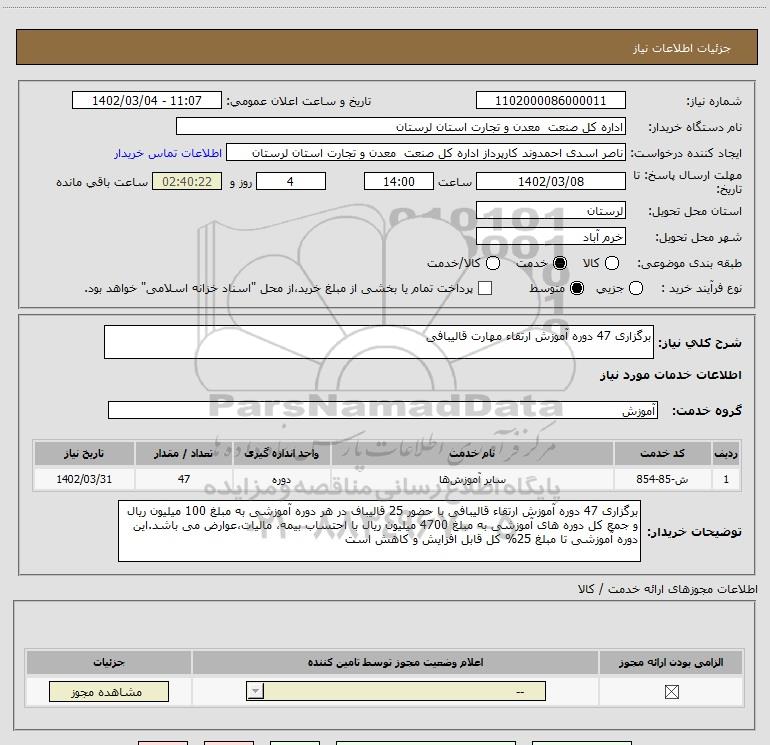Click service name cell سایر آموزش‌ها

tap(472, 479)
